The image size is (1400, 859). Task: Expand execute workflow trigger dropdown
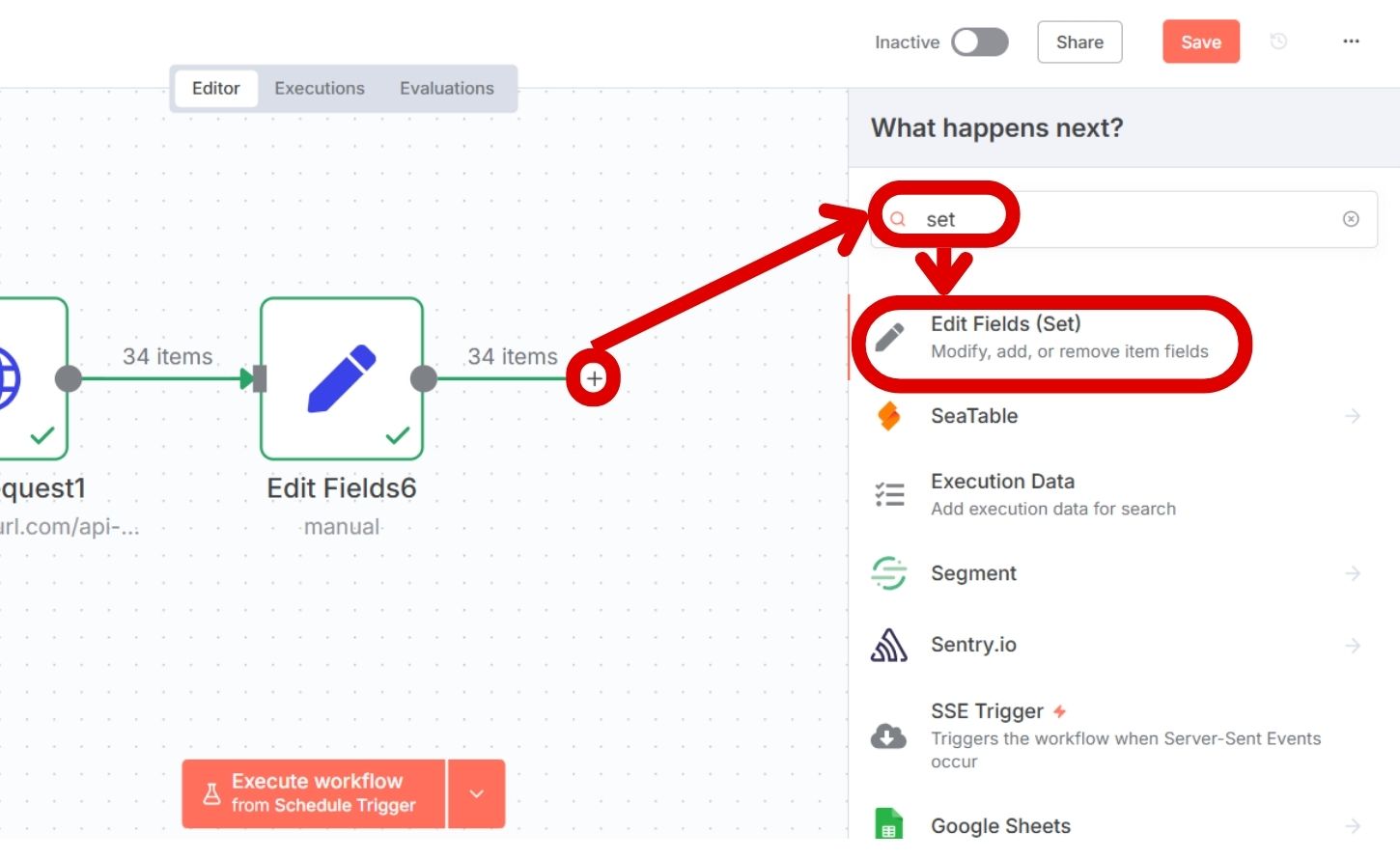(476, 793)
